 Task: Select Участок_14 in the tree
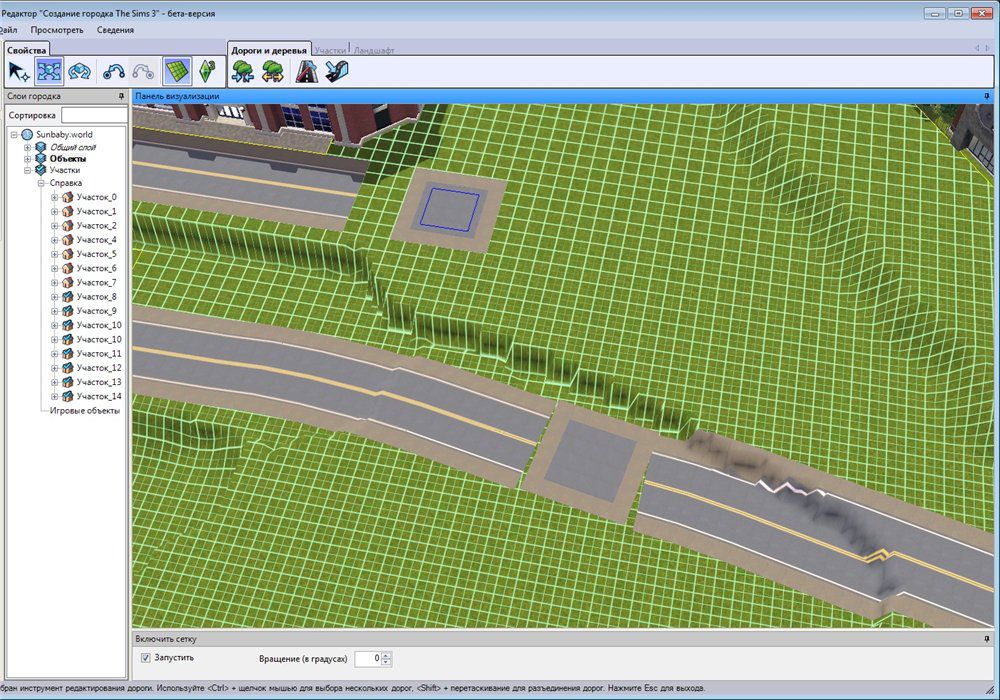point(98,396)
